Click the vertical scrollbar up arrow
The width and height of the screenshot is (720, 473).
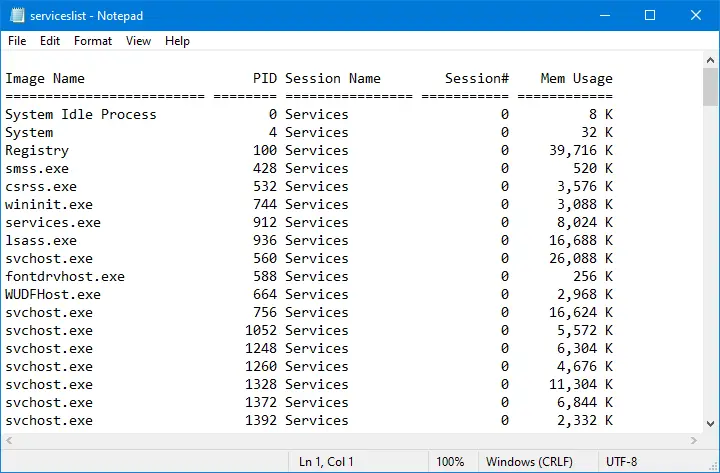click(710, 60)
